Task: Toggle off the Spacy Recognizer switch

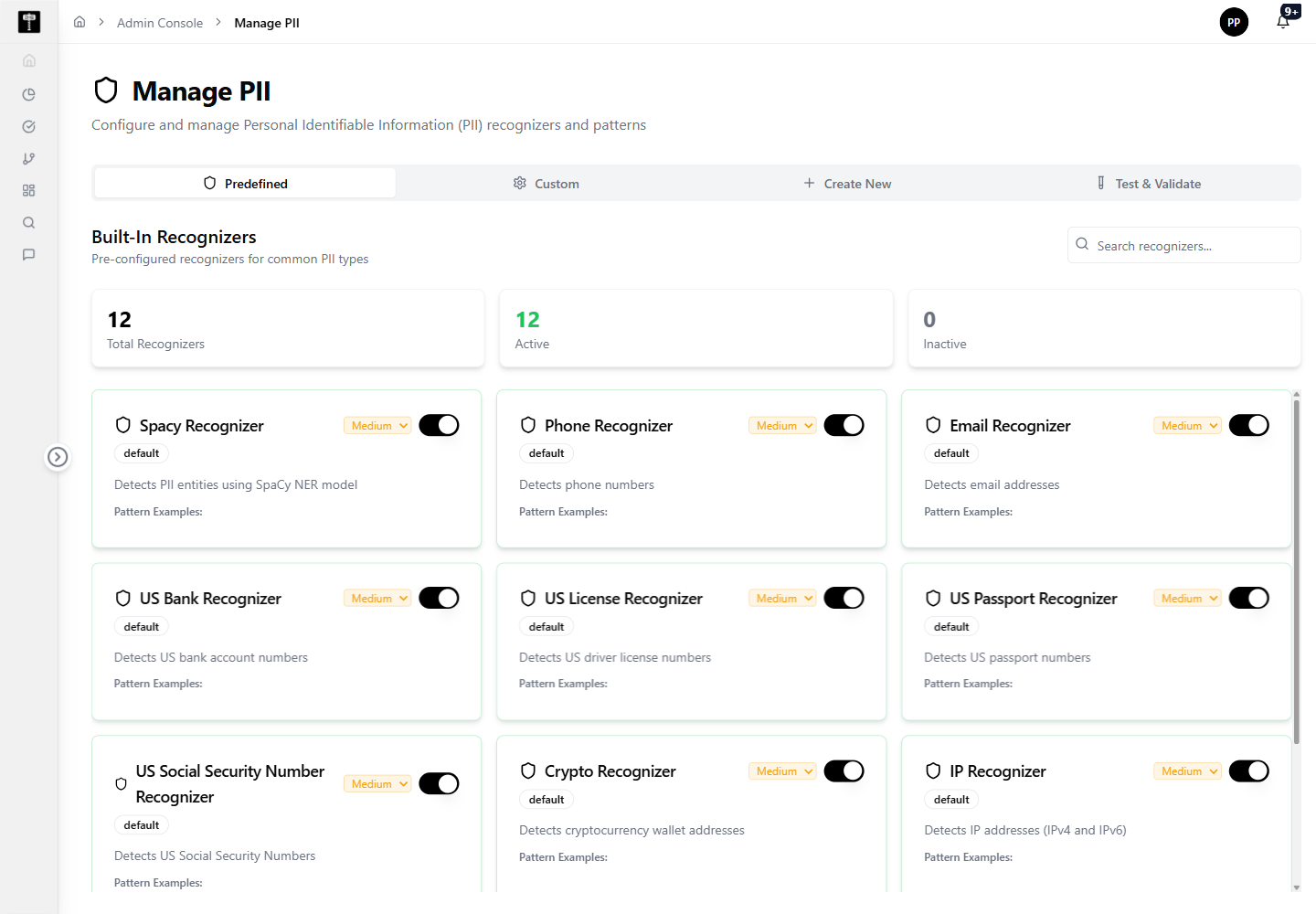Action: tap(439, 425)
